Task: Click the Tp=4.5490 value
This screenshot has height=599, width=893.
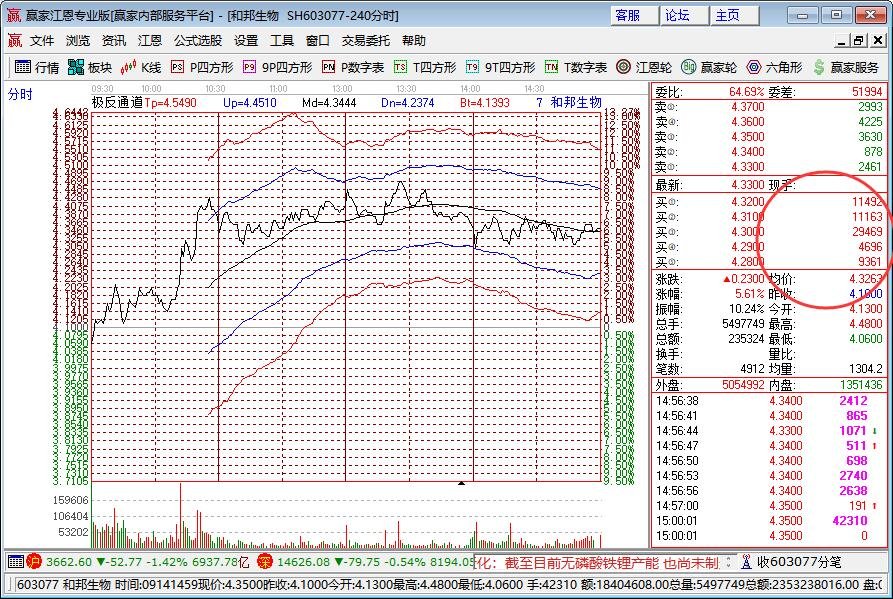Action: pyautogui.click(x=170, y=103)
